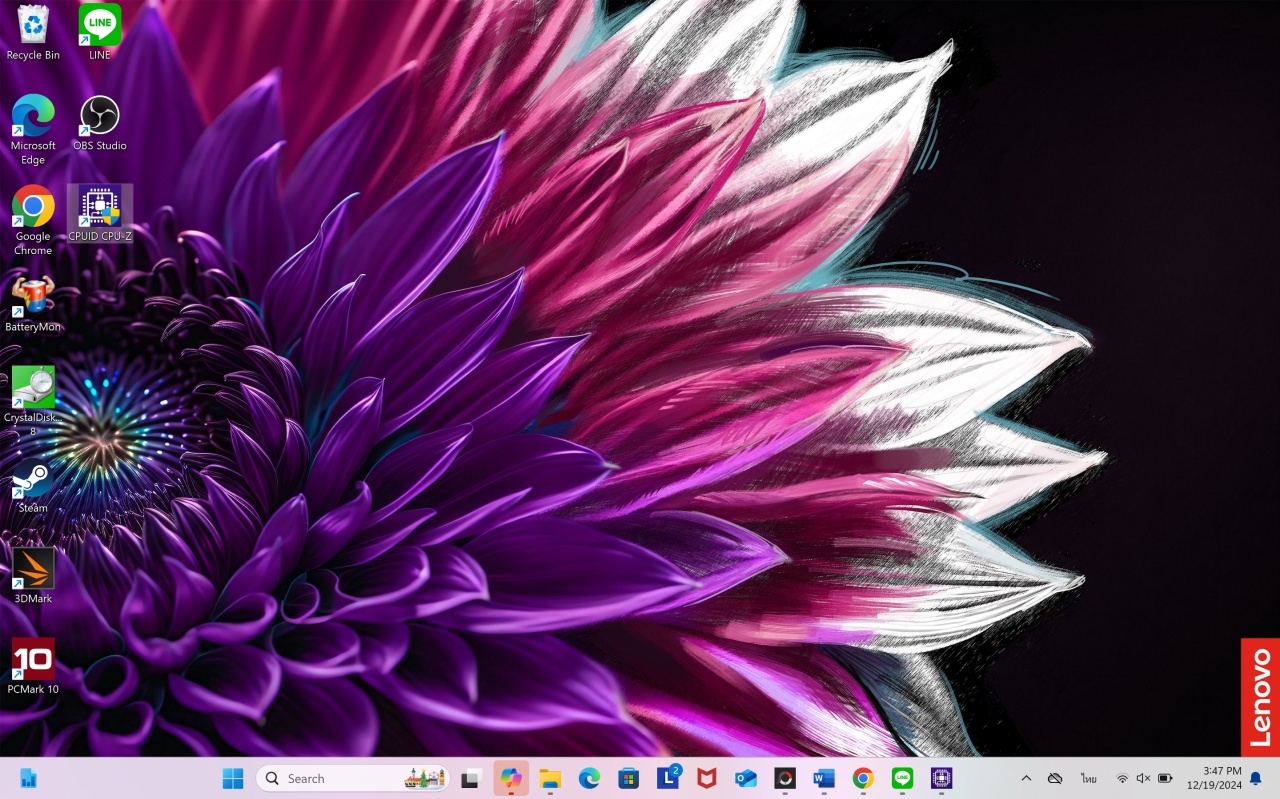
Task: Open Outlook from the taskbar
Action: coord(746,778)
